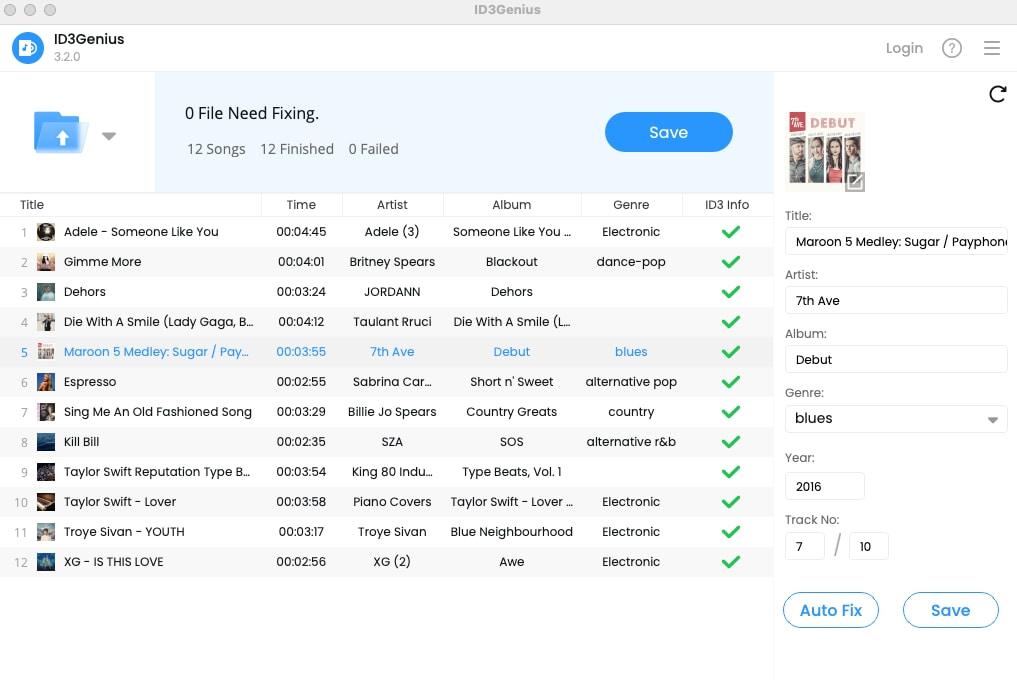The height and width of the screenshot is (680, 1017).
Task: Click the green checkmark for Adele row
Action: click(x=731, y=232)
